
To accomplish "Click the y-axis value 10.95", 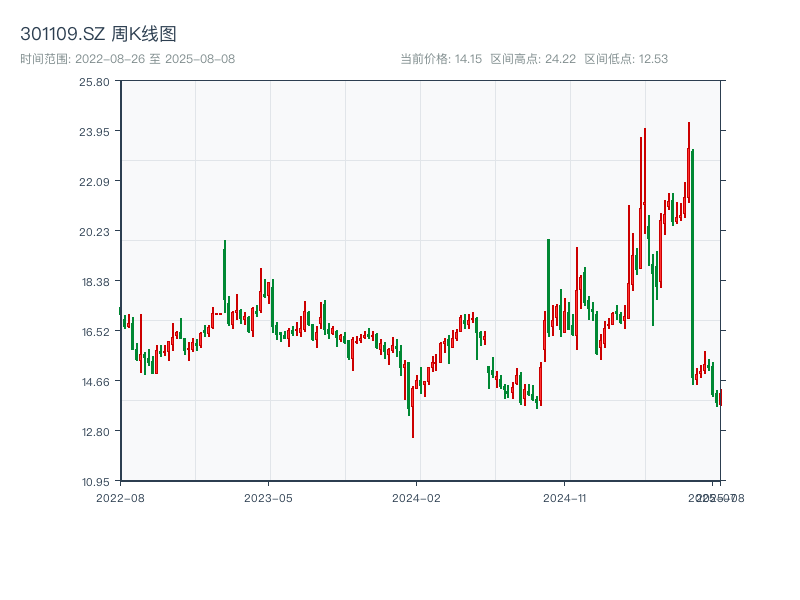I will point(95,482).
